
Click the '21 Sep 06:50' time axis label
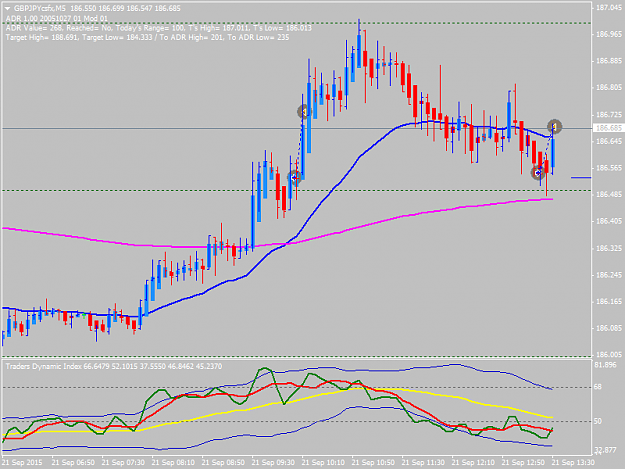[x=73, y=463]
